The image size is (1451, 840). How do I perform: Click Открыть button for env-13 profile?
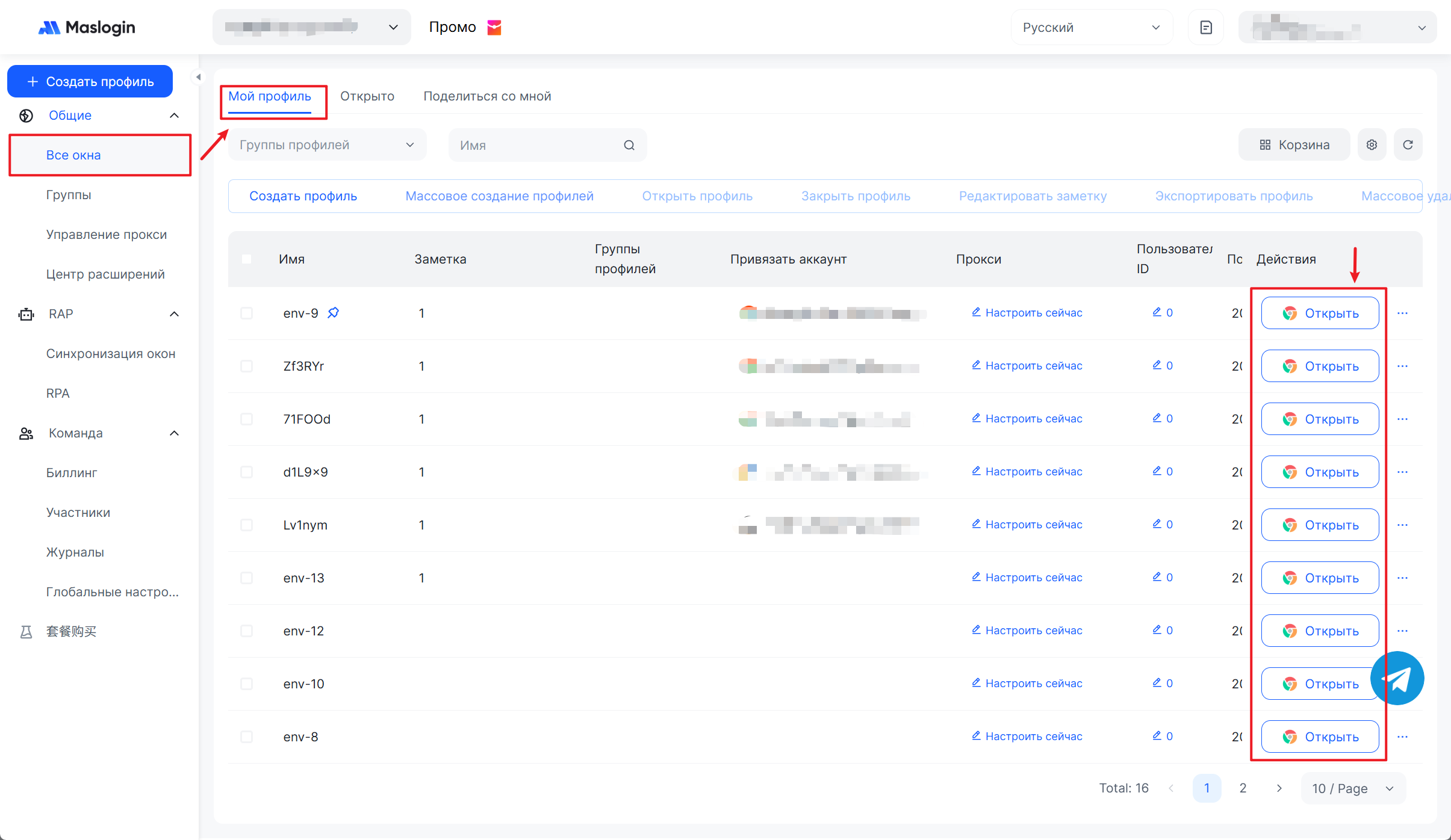[1320, 578]
